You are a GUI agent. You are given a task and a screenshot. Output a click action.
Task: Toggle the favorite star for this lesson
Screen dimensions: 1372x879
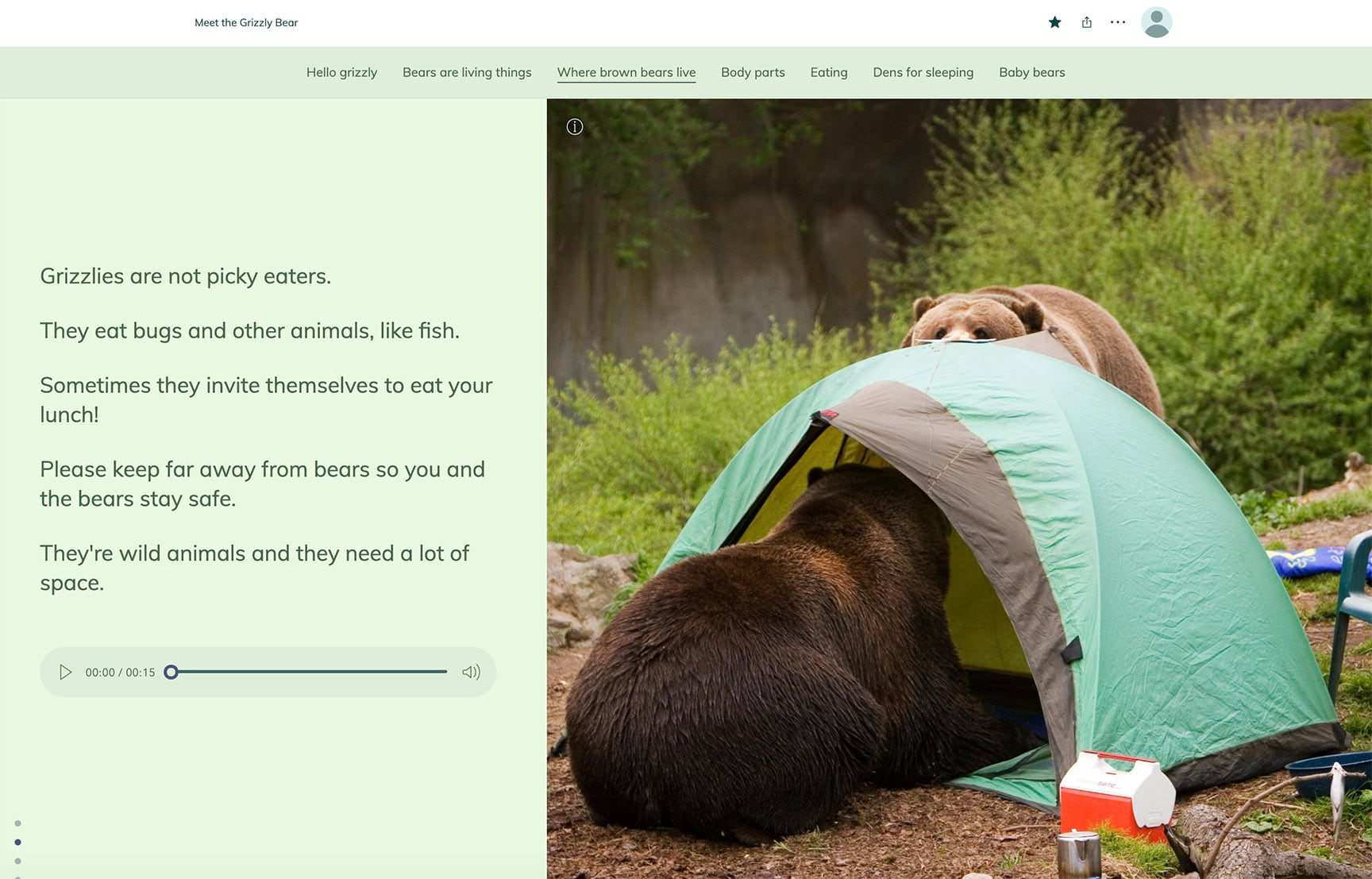[1054, 22]
